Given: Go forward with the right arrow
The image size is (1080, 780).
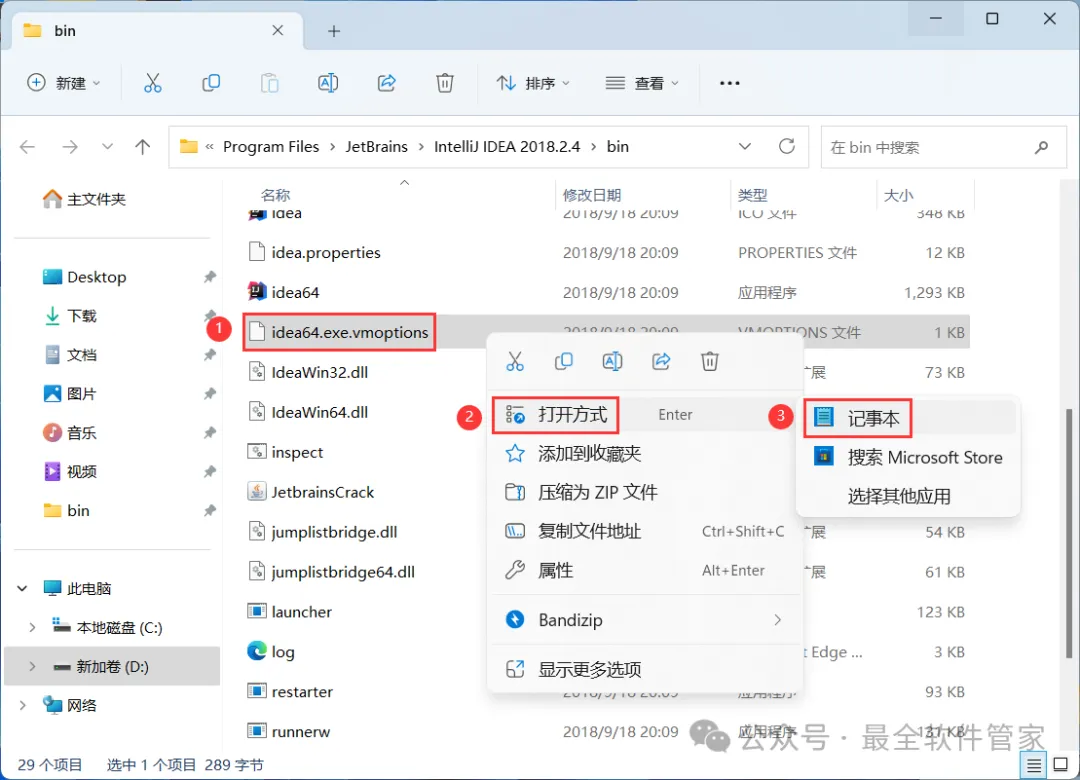Looking at the screenshot, I should point(70,147).
